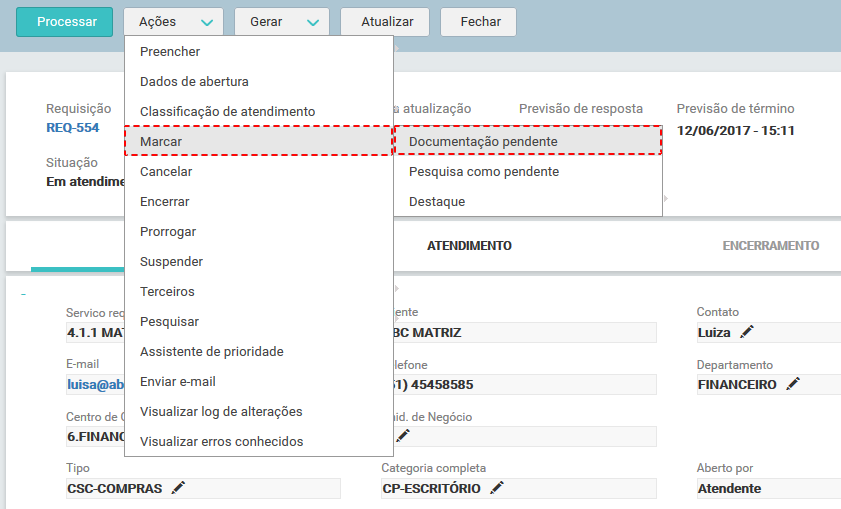Click the Aberto por Atendente field
841x509 pixels.
[x=769, y=489]
